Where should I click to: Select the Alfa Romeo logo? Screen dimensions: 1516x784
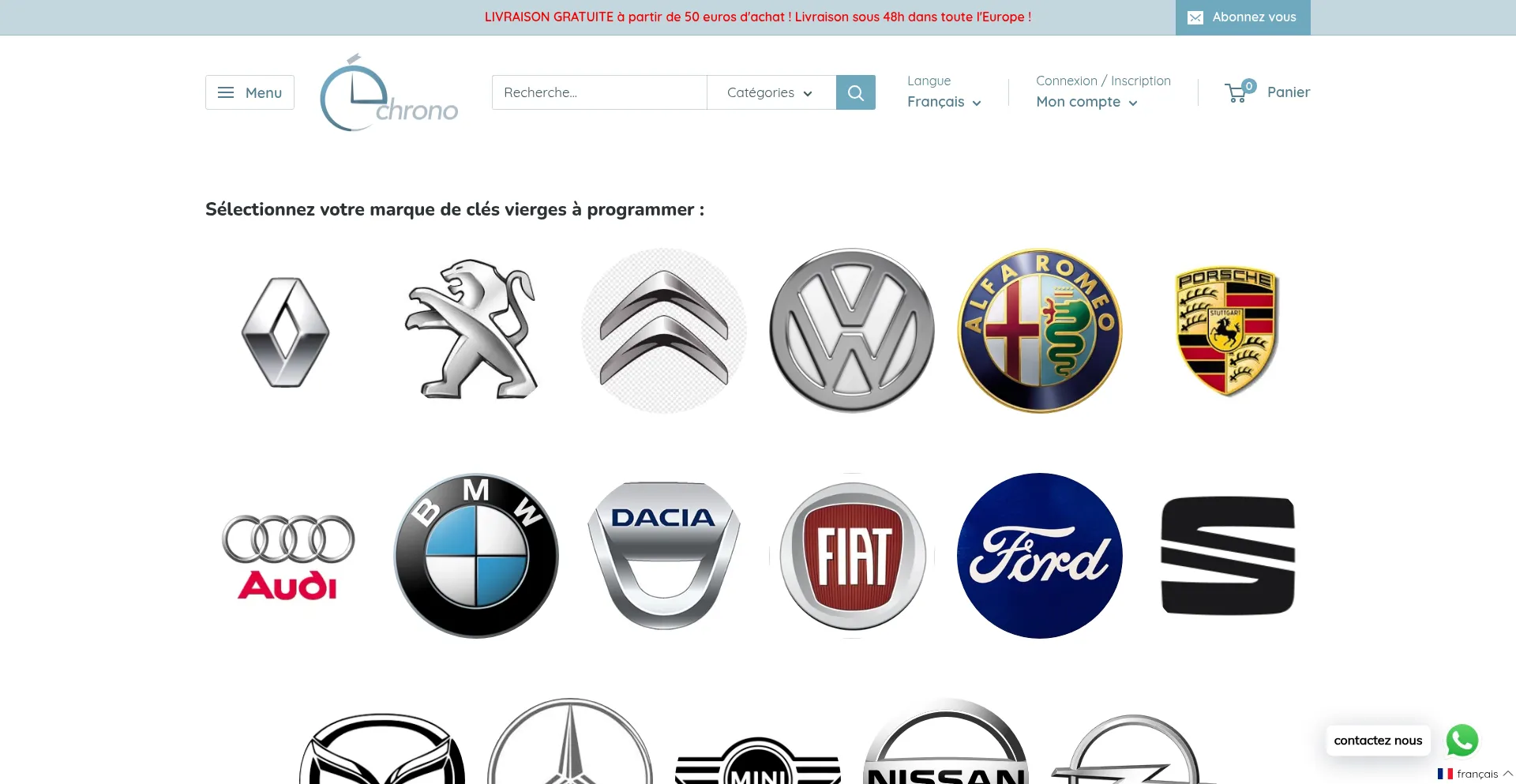tap(1040, 331)
